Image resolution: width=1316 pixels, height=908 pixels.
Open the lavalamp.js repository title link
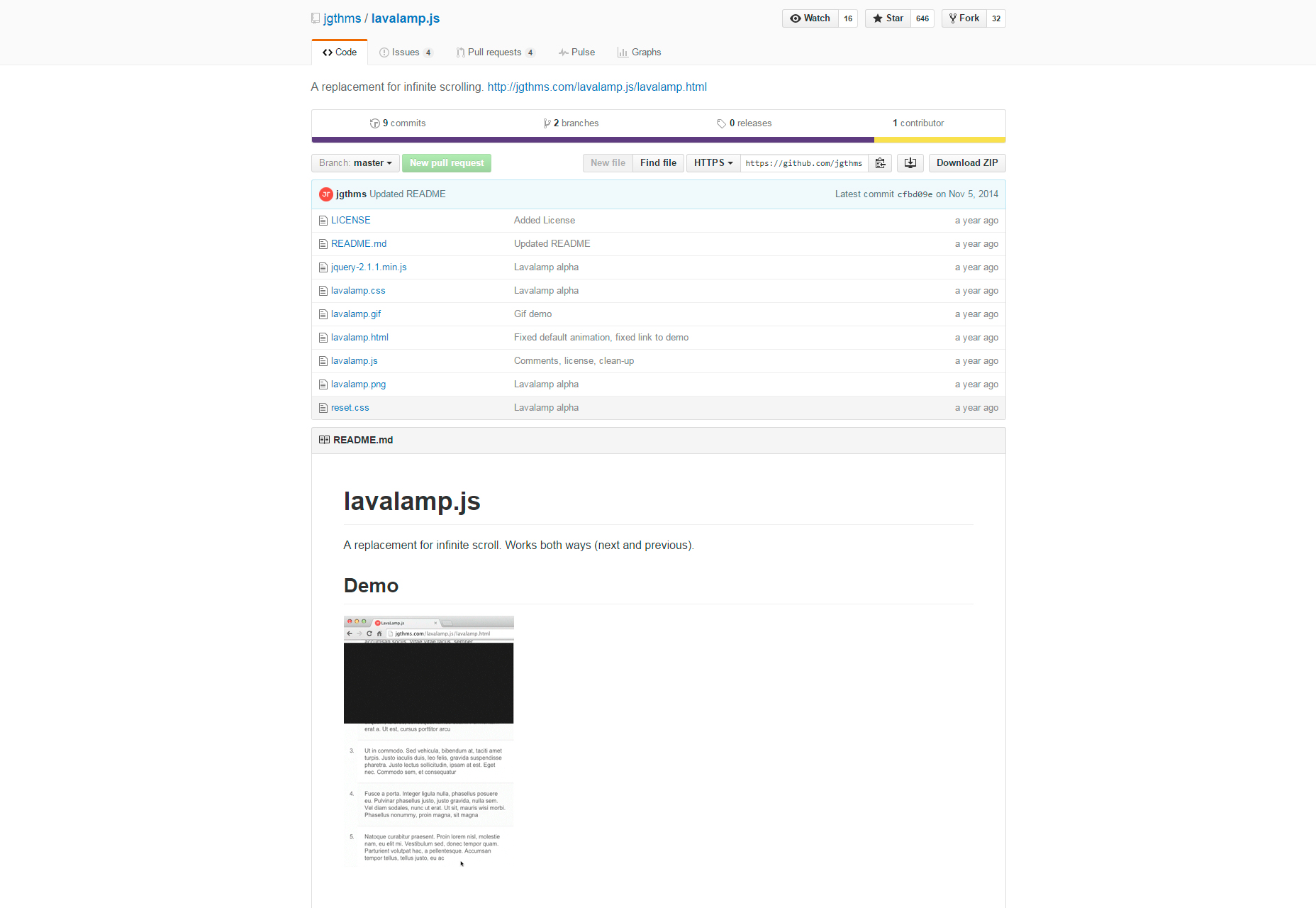tap(406, 18)
